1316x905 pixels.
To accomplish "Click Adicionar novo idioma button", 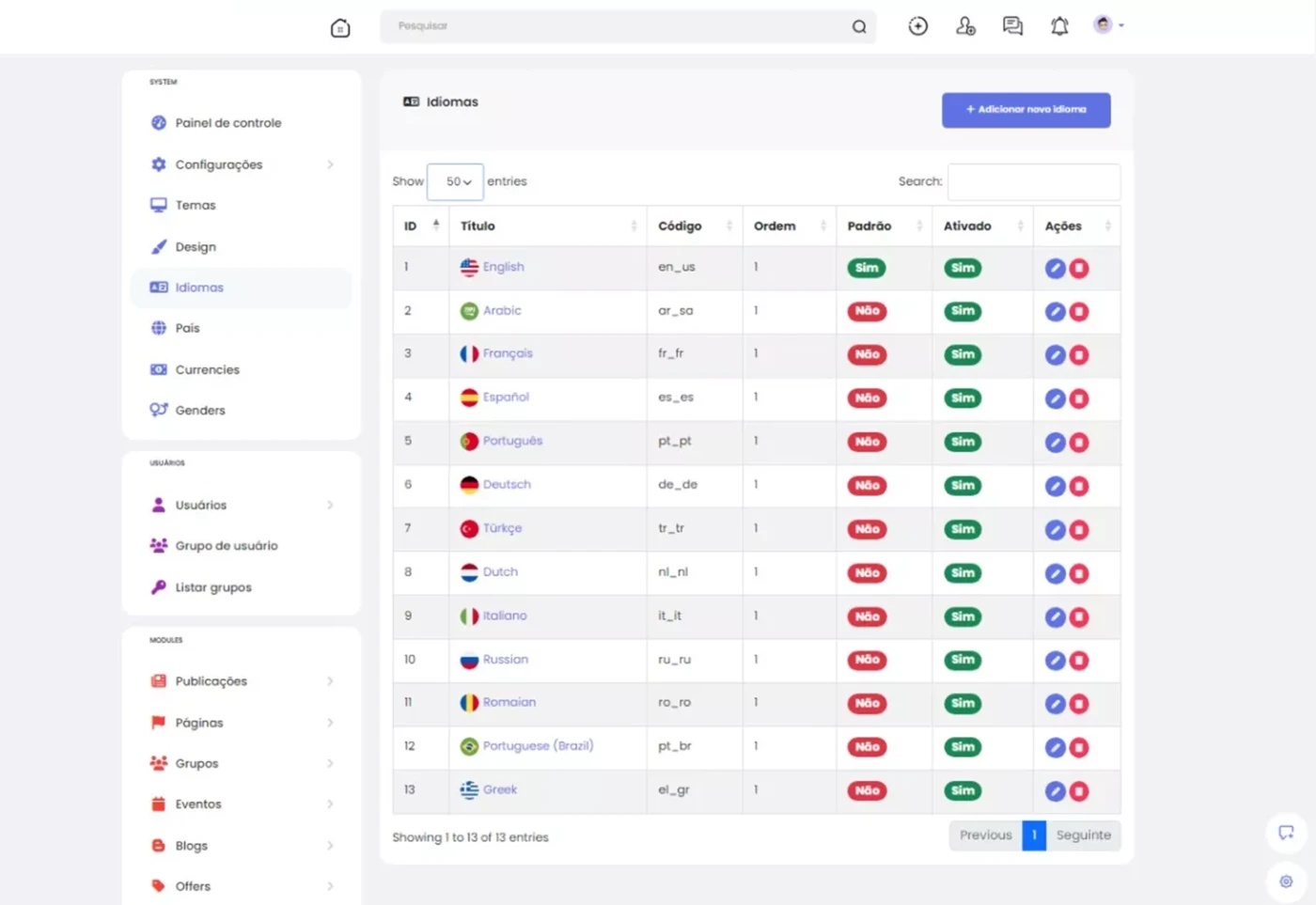I will (x=1026, y=110).
